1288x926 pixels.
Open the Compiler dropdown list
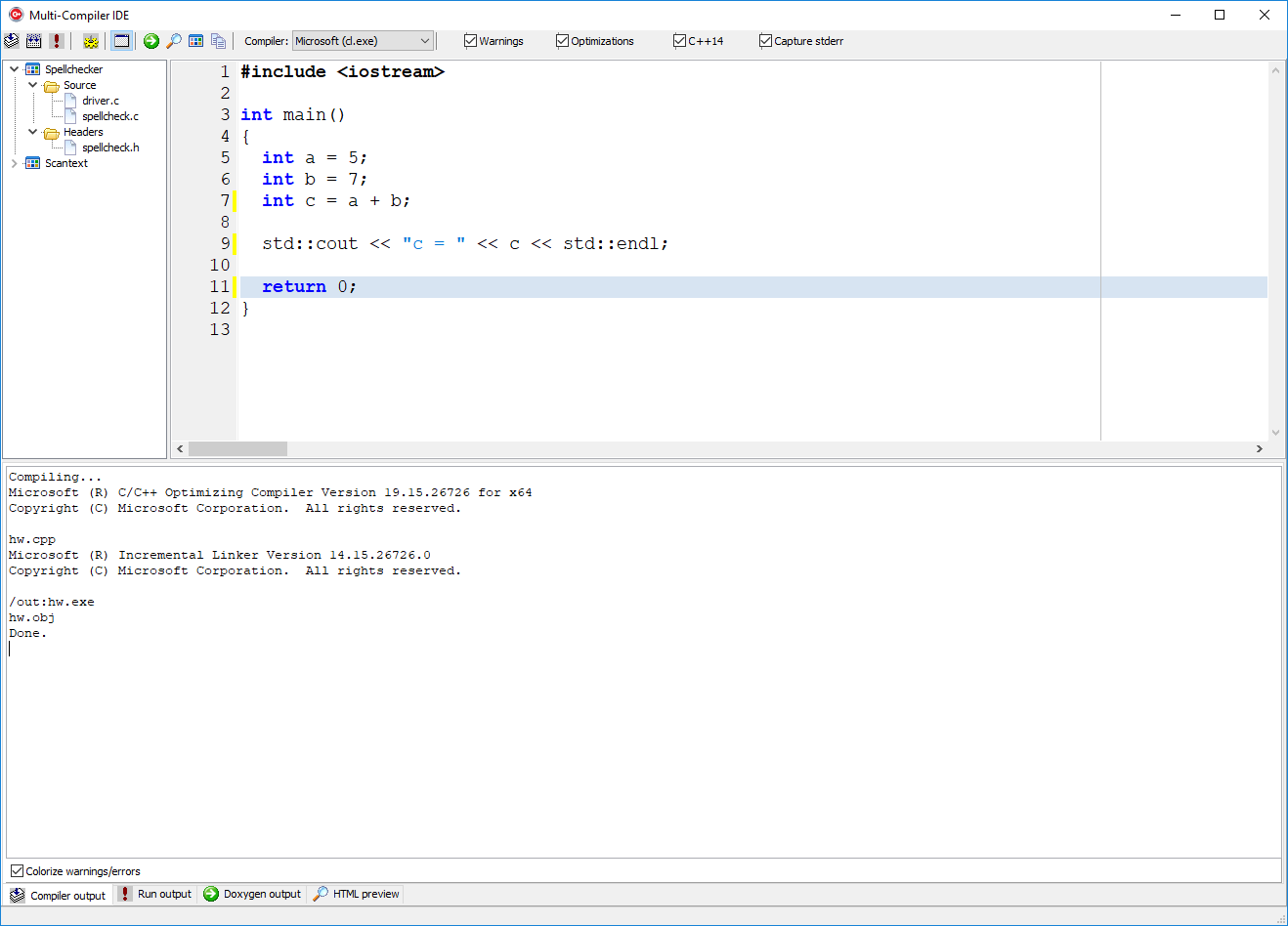point(424,41)
